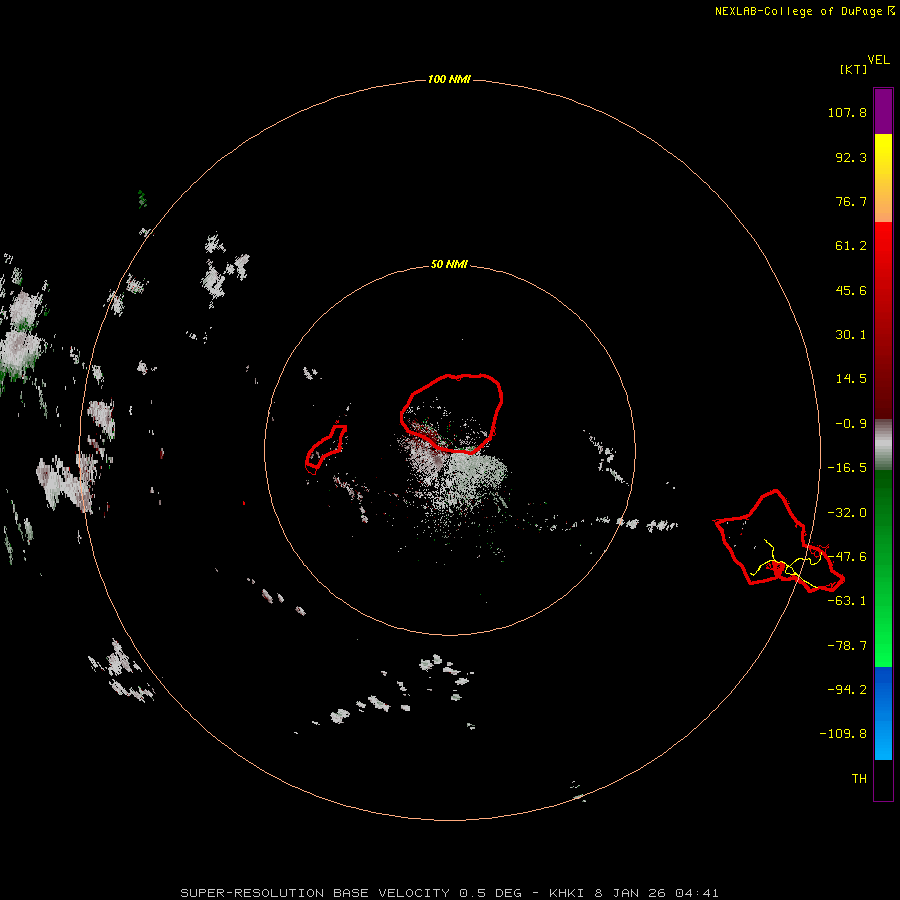Click the 92.3 velocity scale value
Image resolution: width=900 pixels, height=900 pixels.
(851, 157)
